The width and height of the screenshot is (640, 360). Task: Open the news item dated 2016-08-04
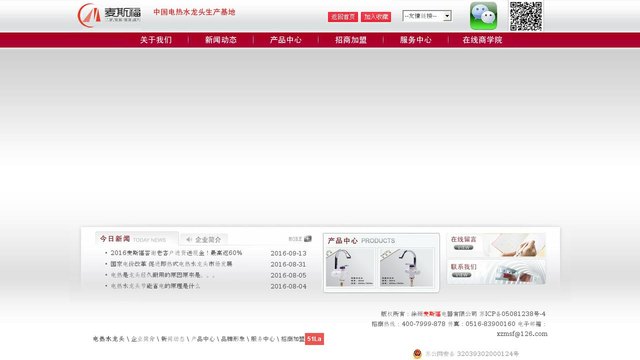click(x=155, y=286)
